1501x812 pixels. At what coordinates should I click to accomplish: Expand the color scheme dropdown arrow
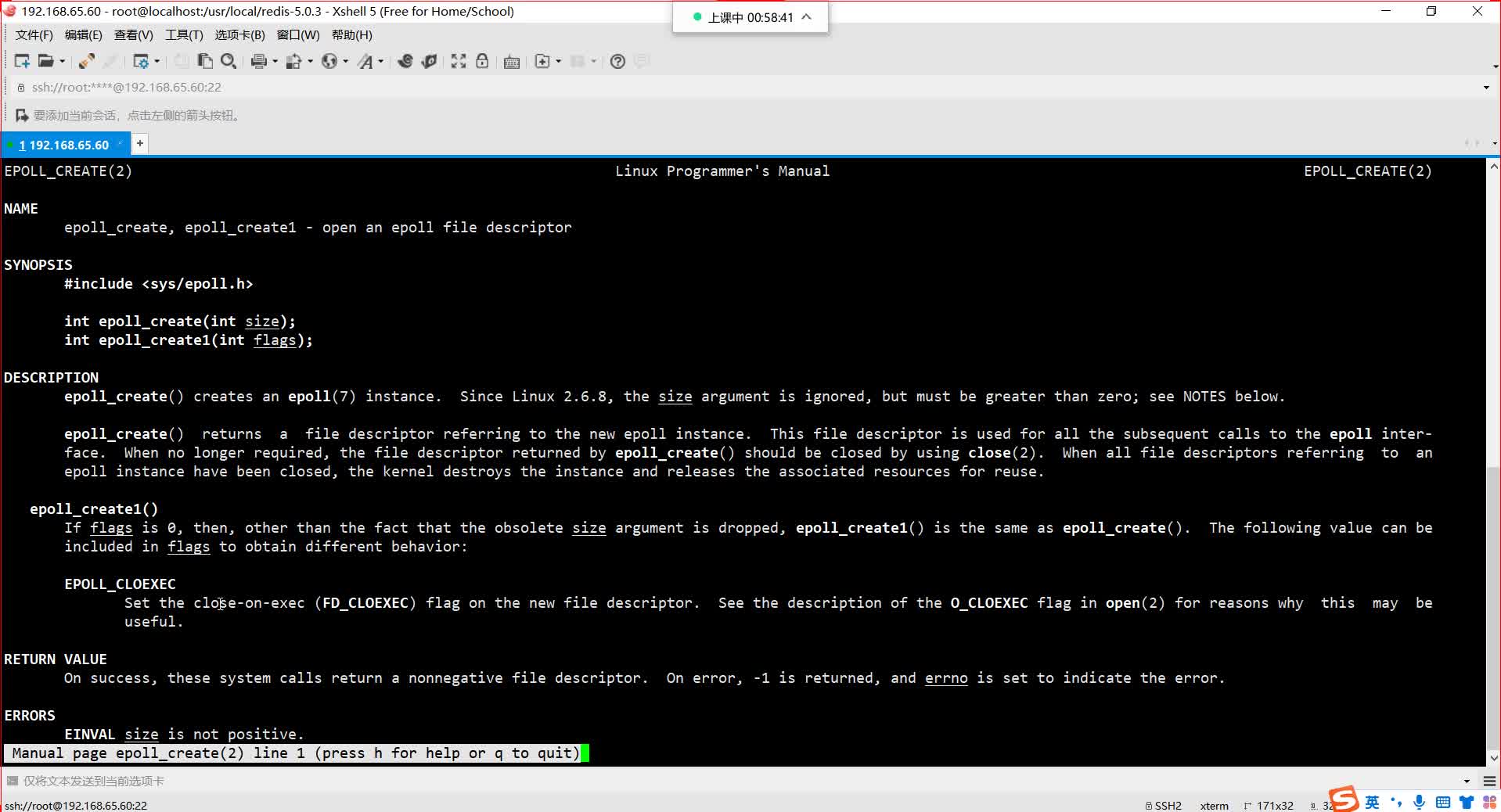pos(311,61)
